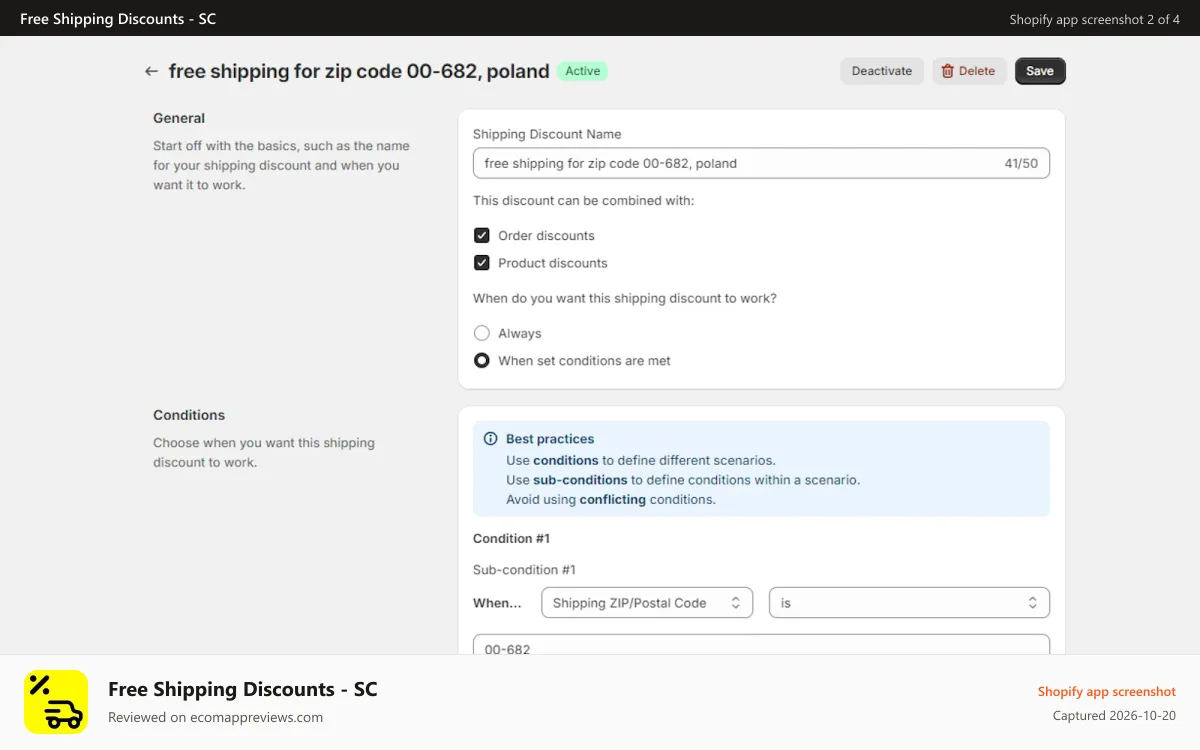Image resolution: width=1200 pixels, height=750 pixels.
Task: Open the Shipping ZIP/Postal Code dropdown
Action: pos(647,603)
